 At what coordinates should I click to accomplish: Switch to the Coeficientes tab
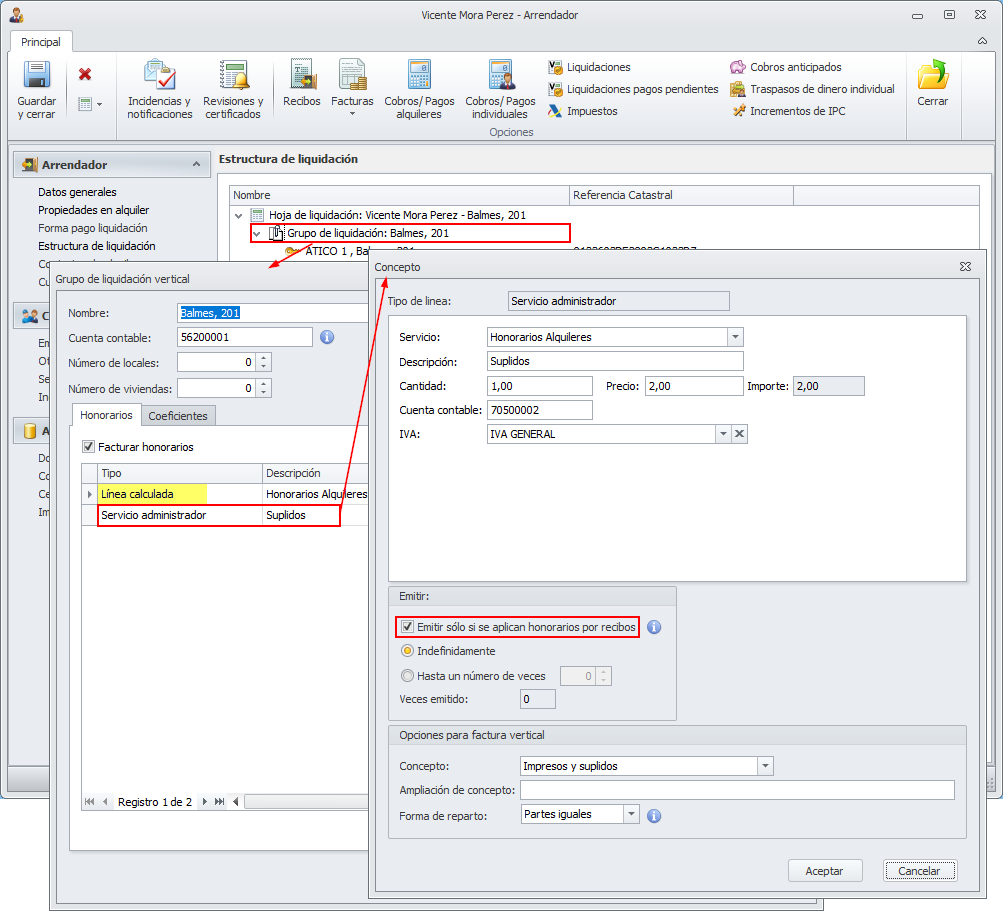(178, 416)
